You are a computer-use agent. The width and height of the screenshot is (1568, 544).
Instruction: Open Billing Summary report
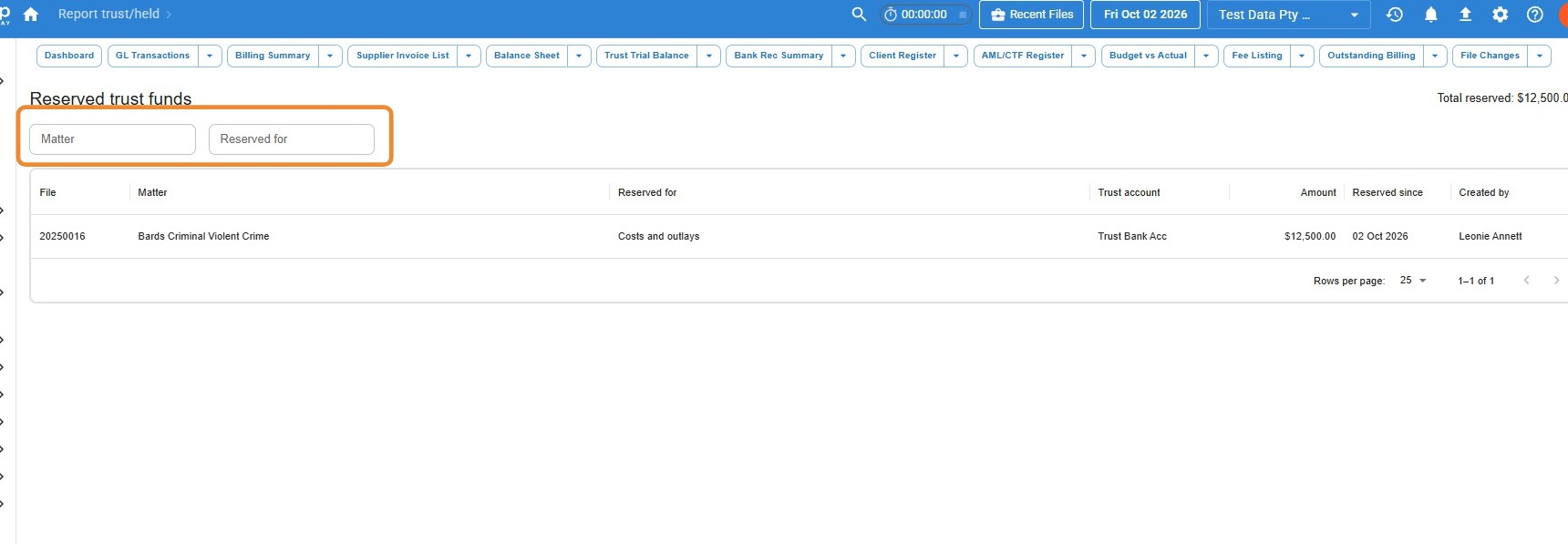(273, 56)
